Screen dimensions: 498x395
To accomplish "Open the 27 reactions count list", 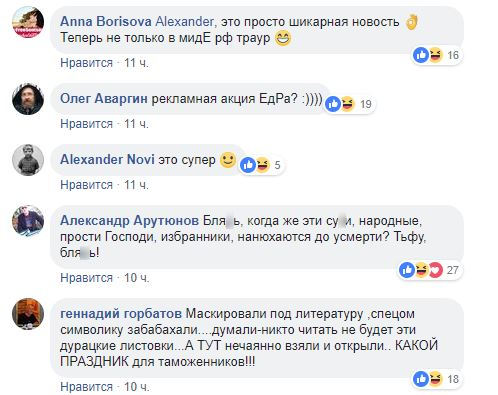I will click(452, 270).
